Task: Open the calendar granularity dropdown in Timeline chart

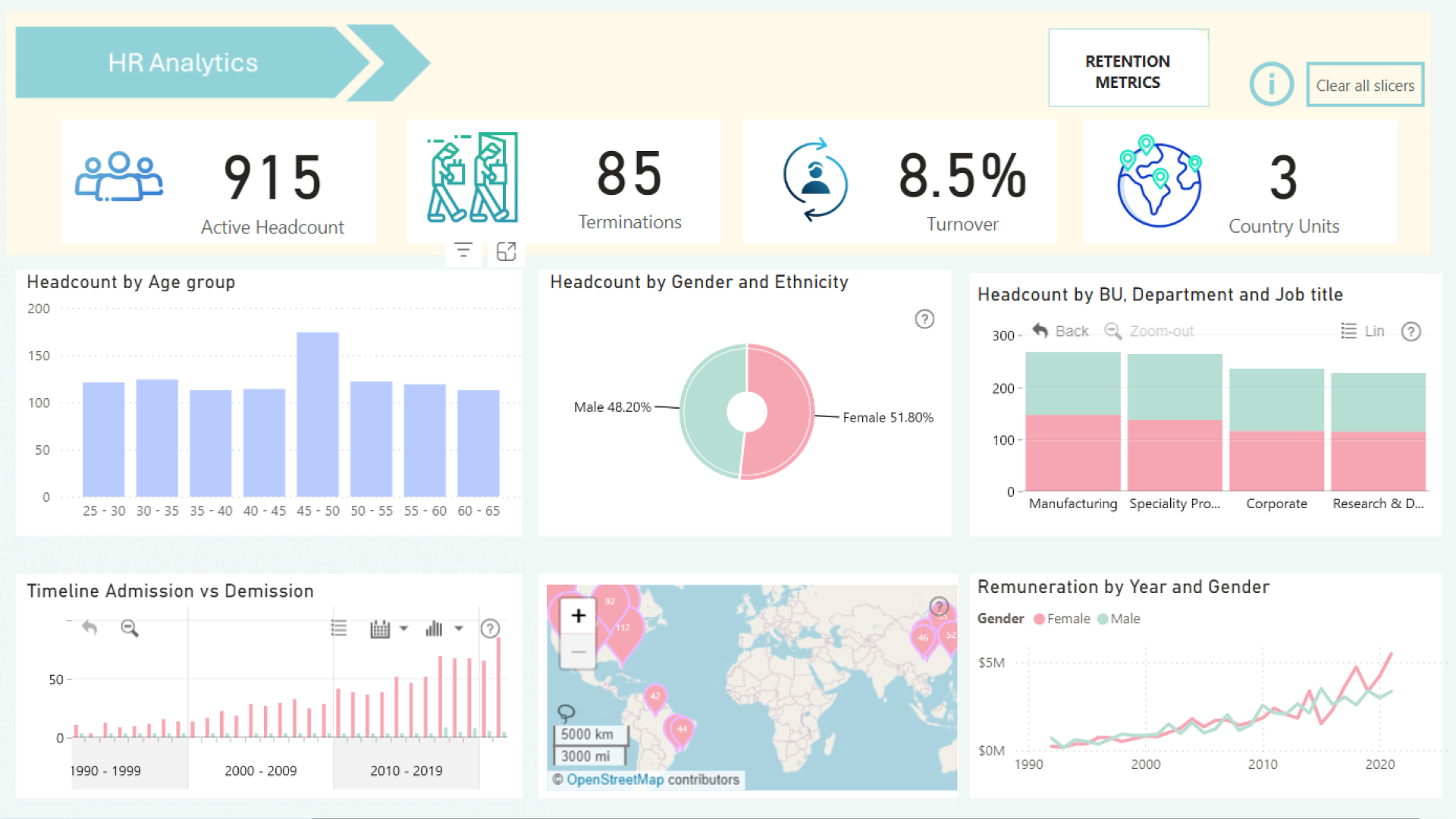Action: tap(389, 629)
